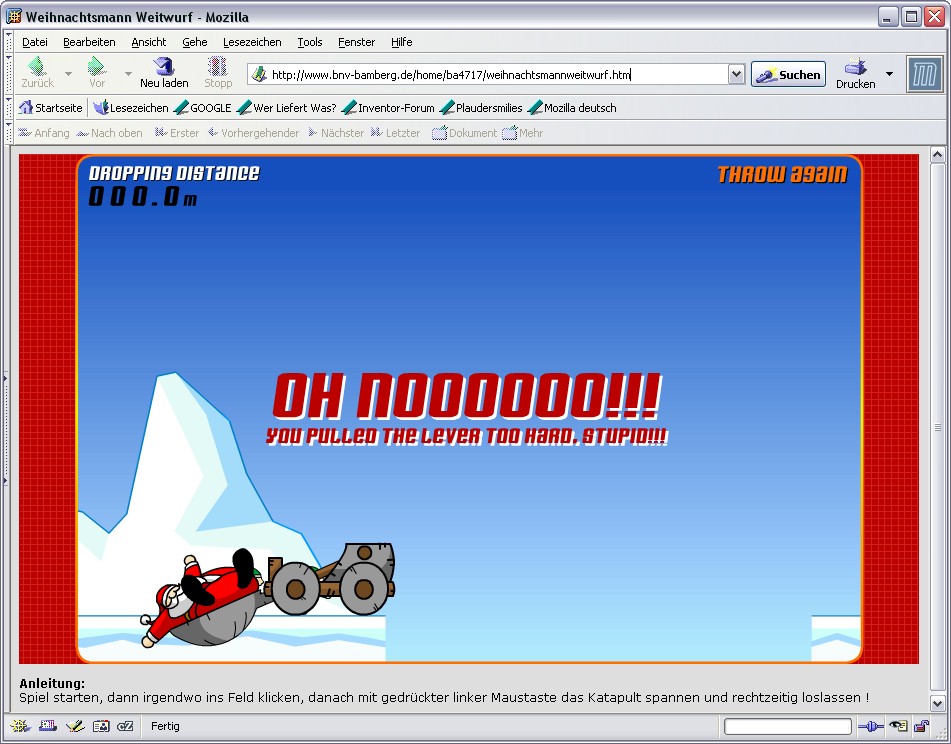
Task: Reload the page with Neu laden
Action: (x=164, y=73)
